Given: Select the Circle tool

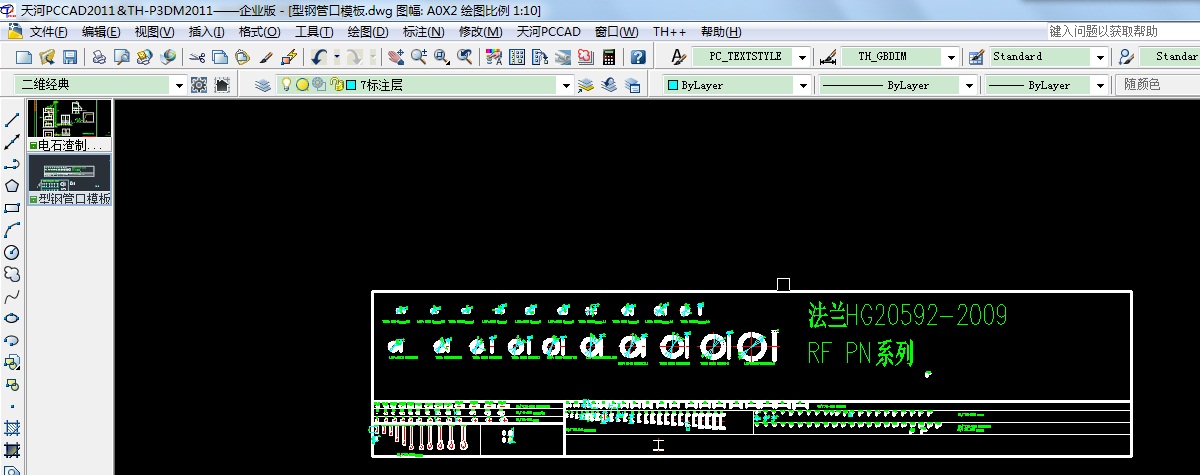Looking at the screenshot, I should 12,252.
